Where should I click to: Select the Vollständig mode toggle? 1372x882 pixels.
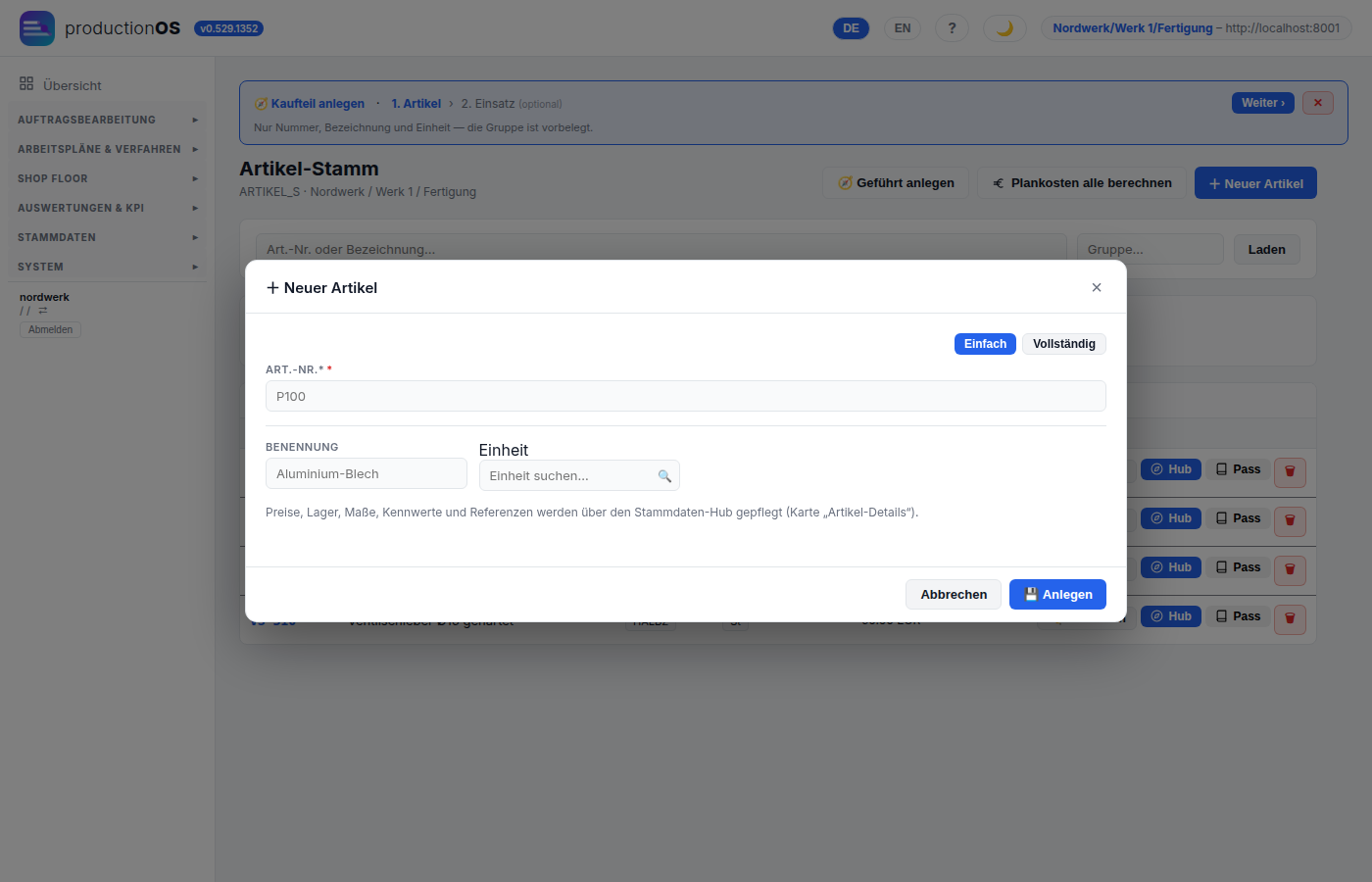(1064, 344)
